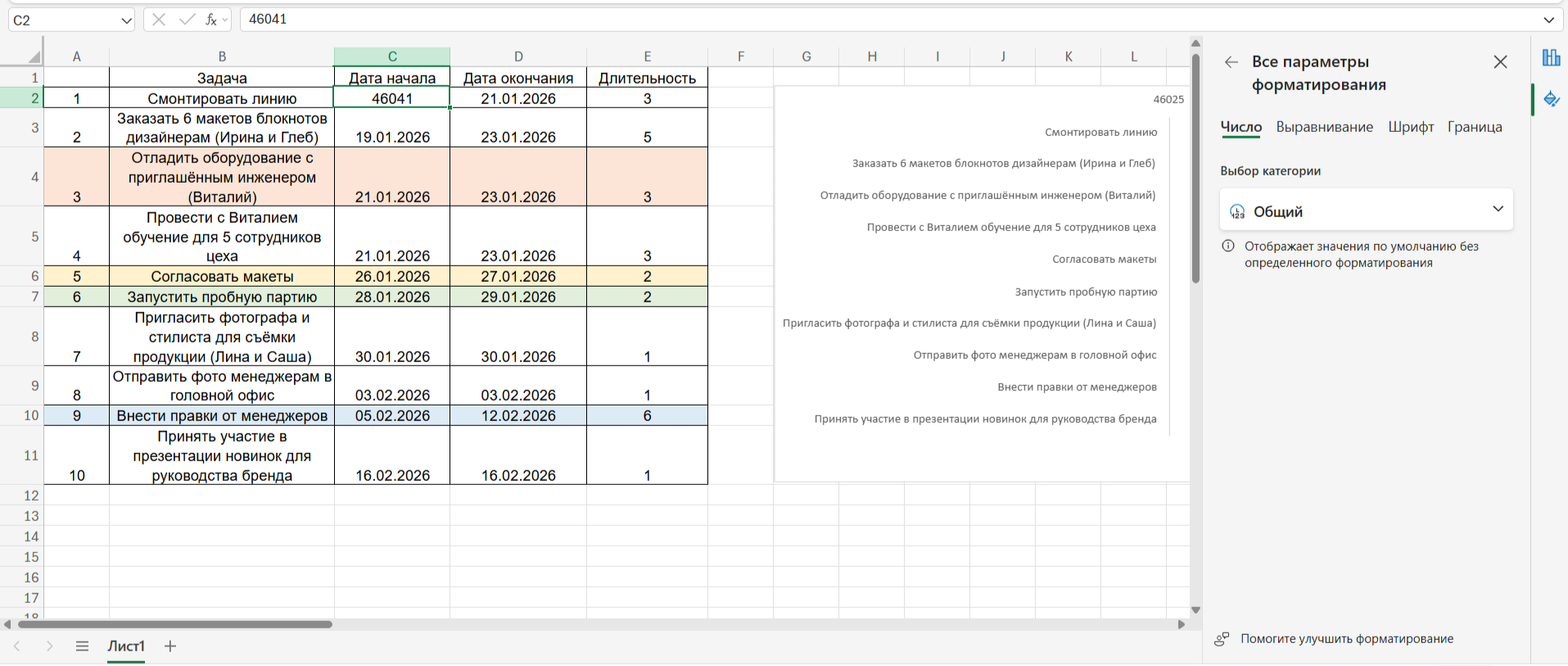Click the horizontal scrollbar thumb

pyautogui.click(x=174, y=624)
